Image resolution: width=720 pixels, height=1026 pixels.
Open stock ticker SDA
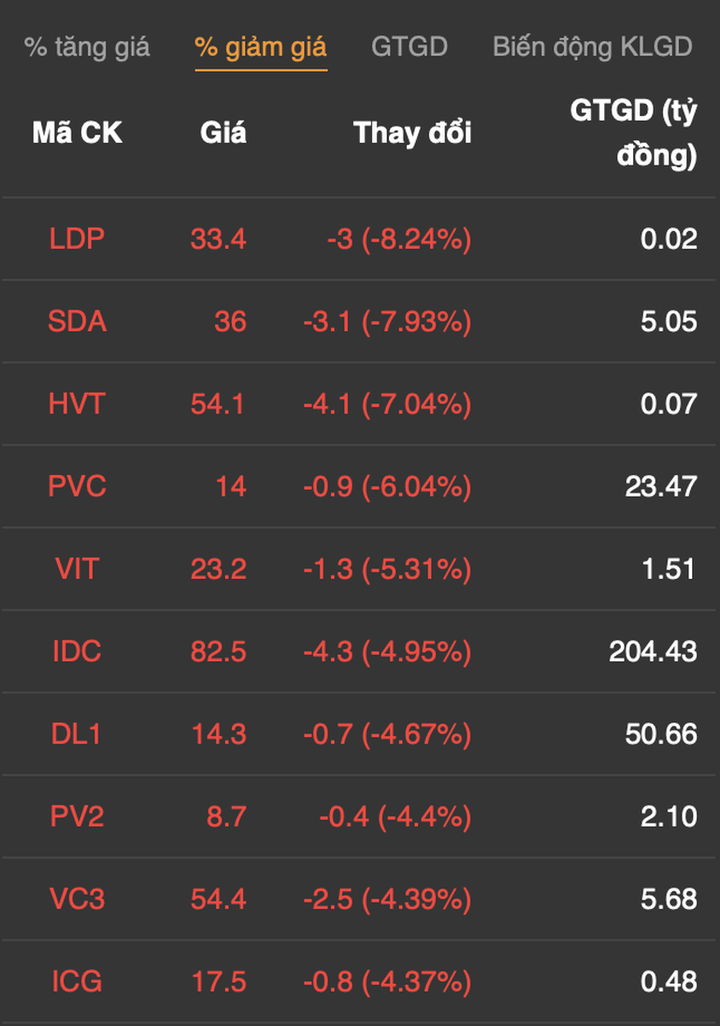[77, 322]
